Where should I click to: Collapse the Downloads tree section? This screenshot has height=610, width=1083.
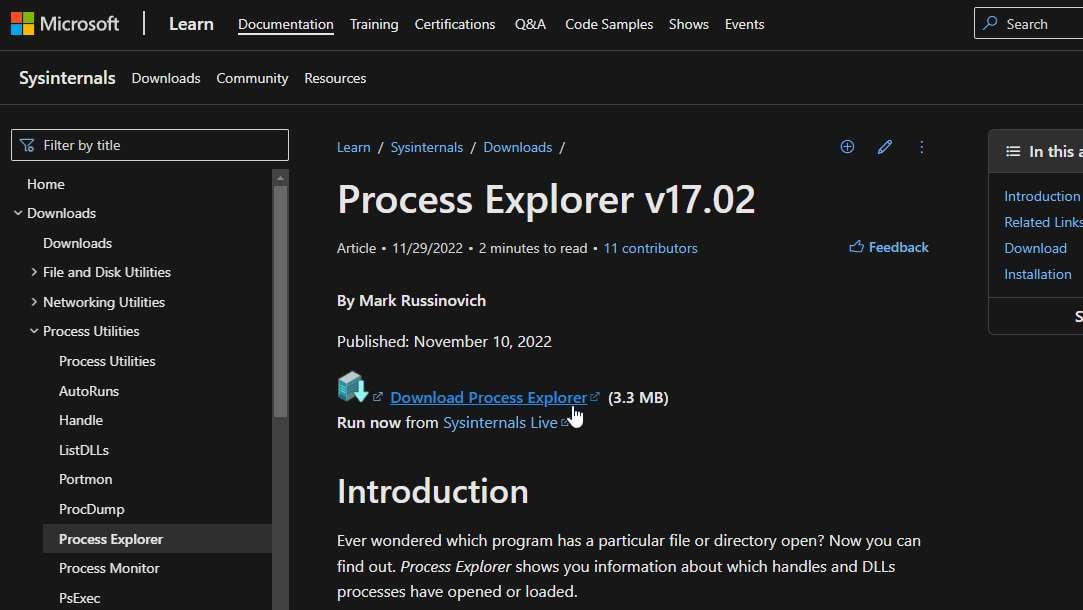pyautogui.click(x=18, y=213)
